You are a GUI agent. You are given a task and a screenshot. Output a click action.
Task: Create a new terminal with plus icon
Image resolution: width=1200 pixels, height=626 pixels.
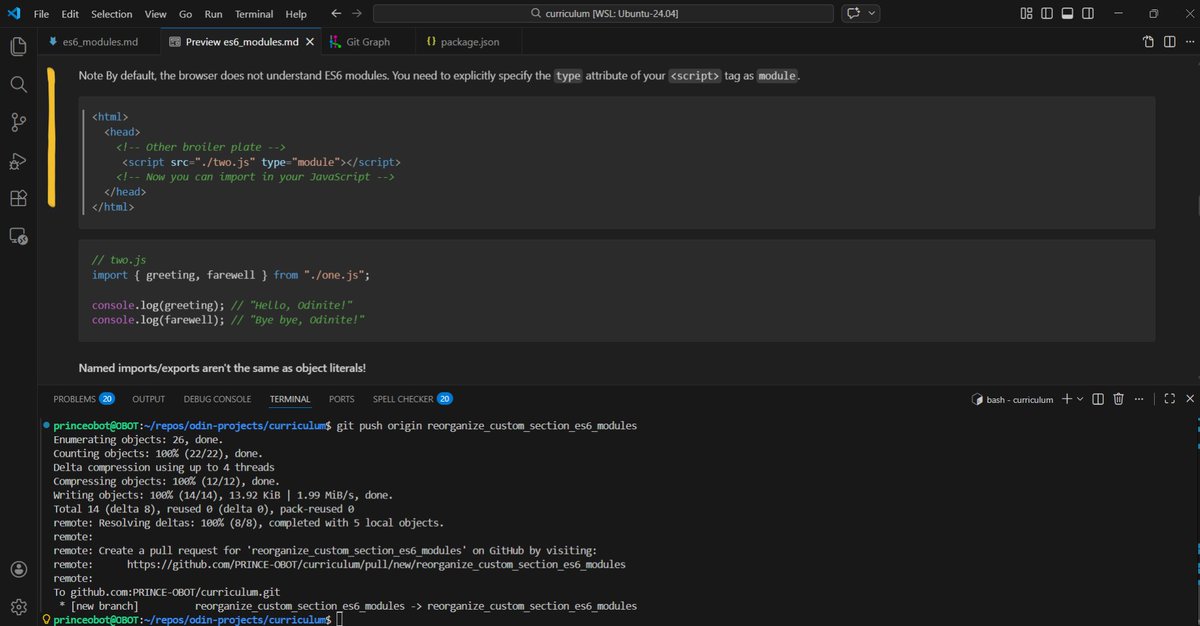1067,399
